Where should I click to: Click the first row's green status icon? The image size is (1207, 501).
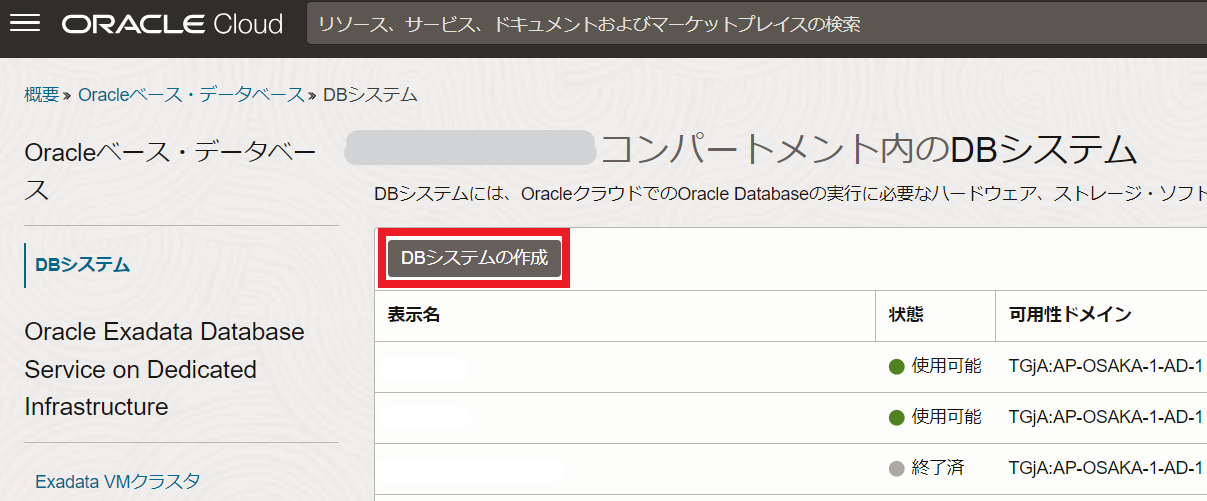click(x=896, y=366)
